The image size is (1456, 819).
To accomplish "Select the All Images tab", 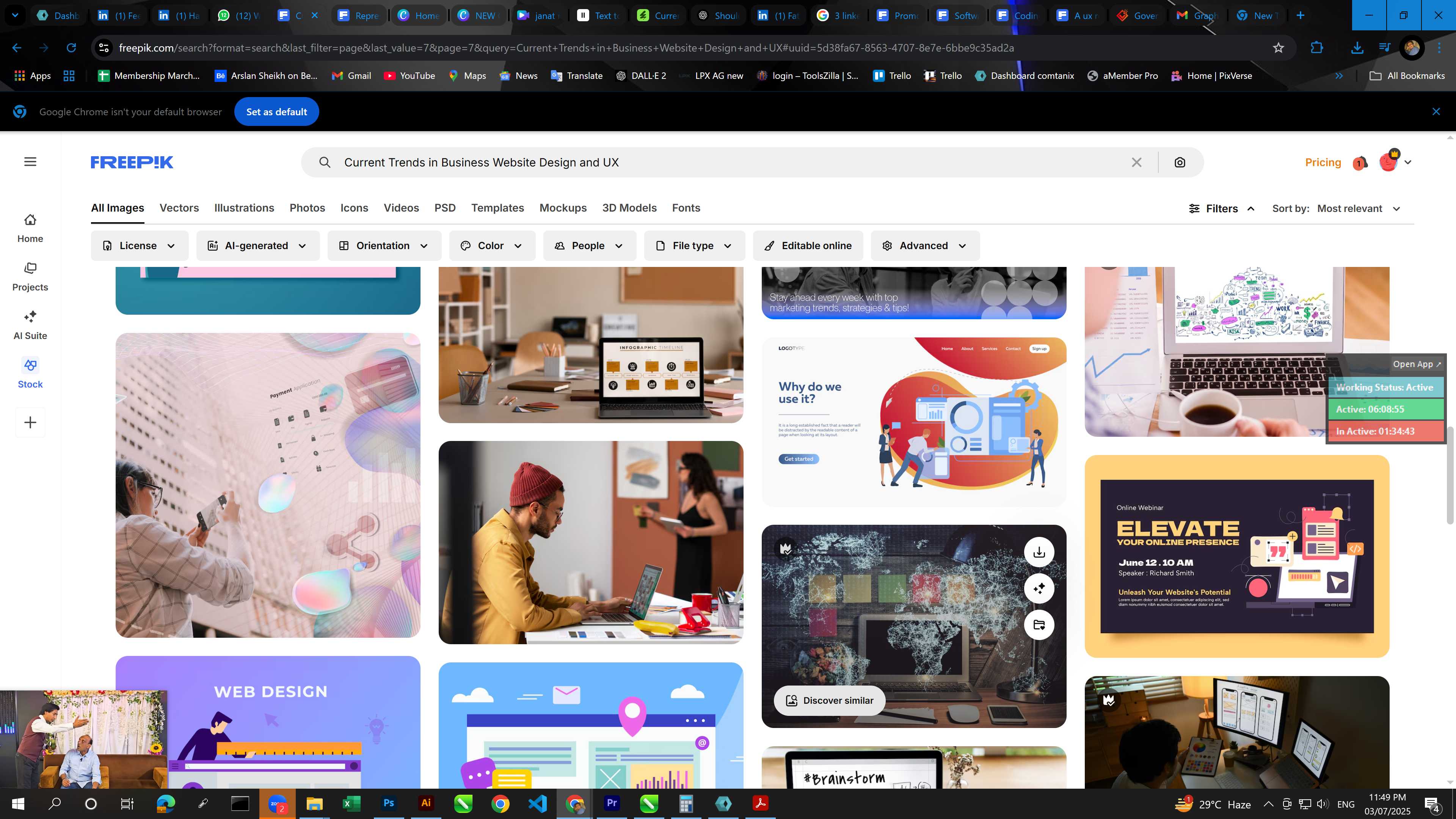I will point(118,208).
